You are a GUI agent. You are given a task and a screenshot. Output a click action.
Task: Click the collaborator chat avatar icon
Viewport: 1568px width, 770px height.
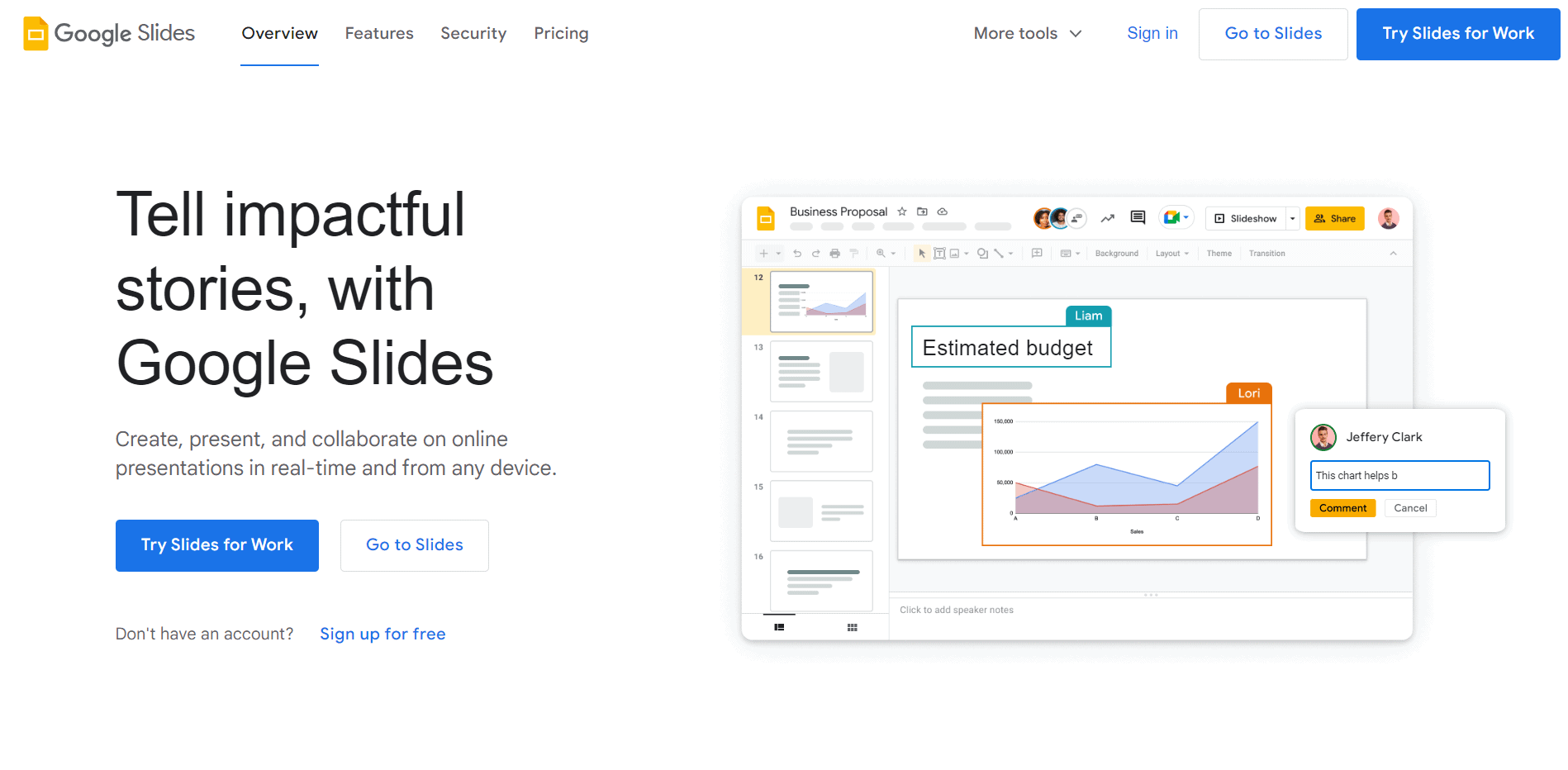[x=1076, y=218]
